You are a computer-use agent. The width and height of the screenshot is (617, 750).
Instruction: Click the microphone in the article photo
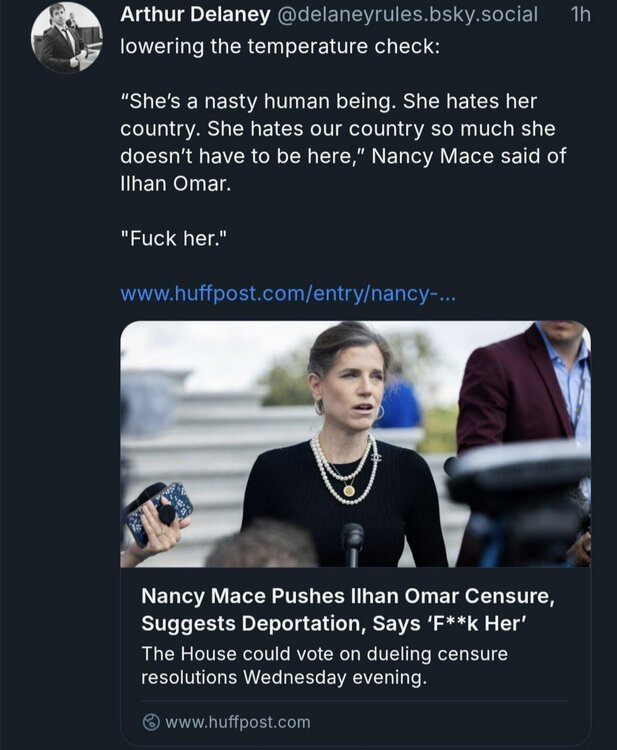(x=353, y=543)
